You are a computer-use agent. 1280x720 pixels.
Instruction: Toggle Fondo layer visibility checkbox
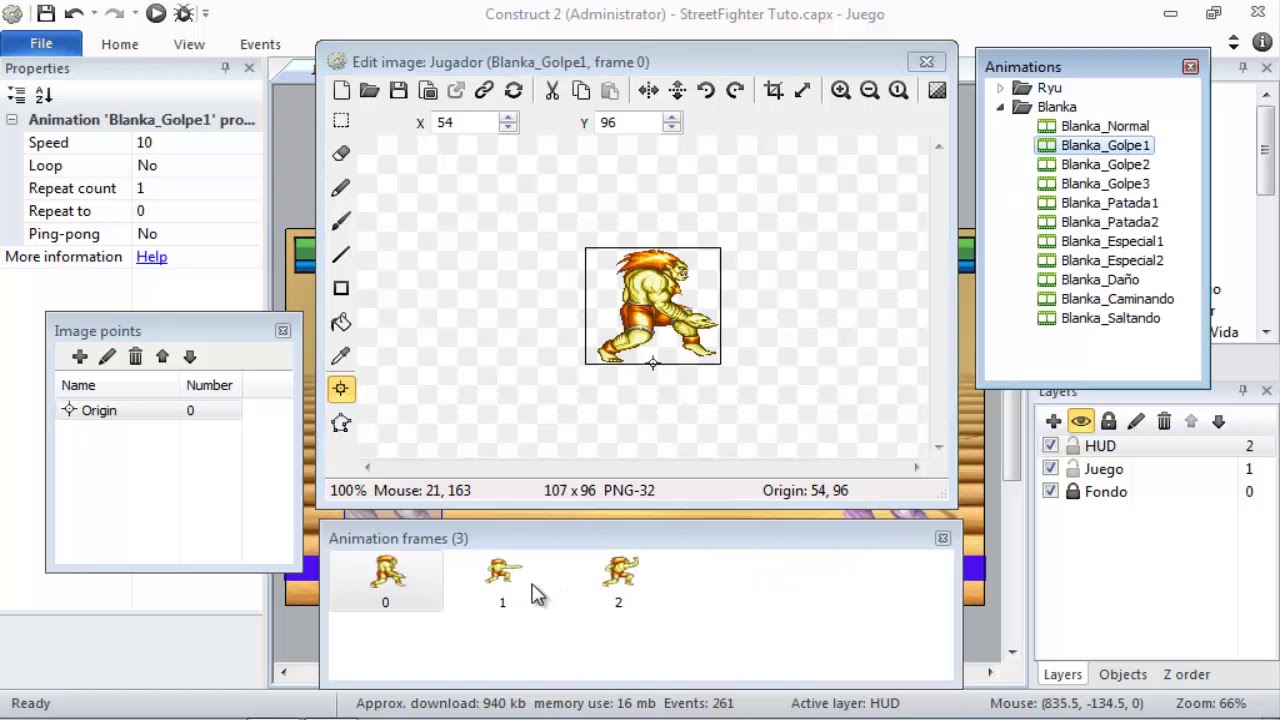click(1050, 492)
